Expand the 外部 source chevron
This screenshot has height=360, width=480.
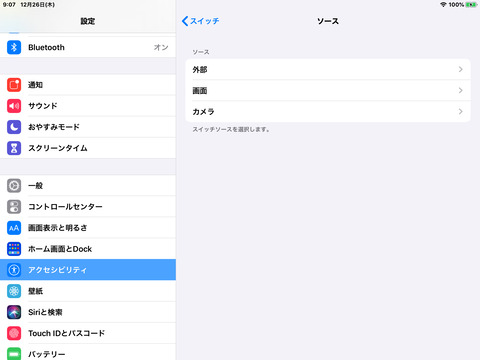[x=461, y=69]
